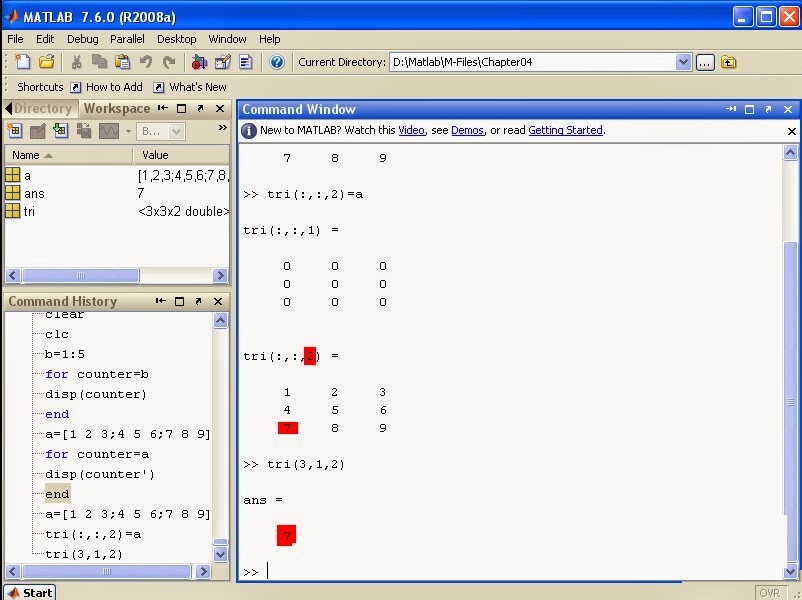Switch to the Workspace tab
Image resolution: width=802 pixels, height=600 pixels.
117,108
